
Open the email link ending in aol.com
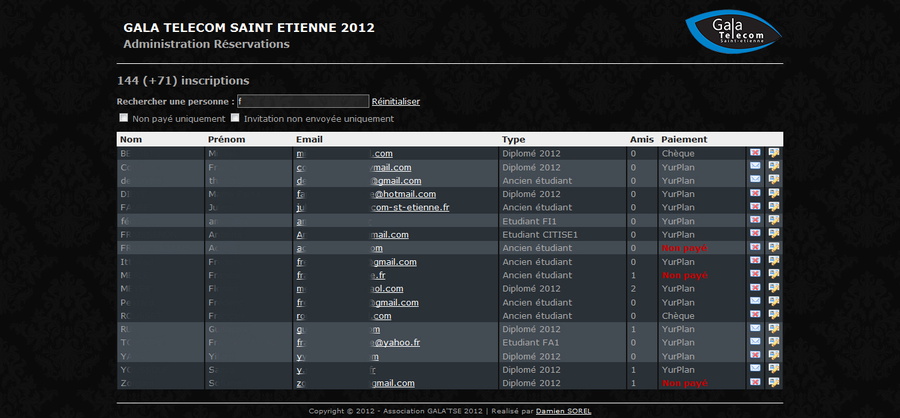[x=350, y=289]
